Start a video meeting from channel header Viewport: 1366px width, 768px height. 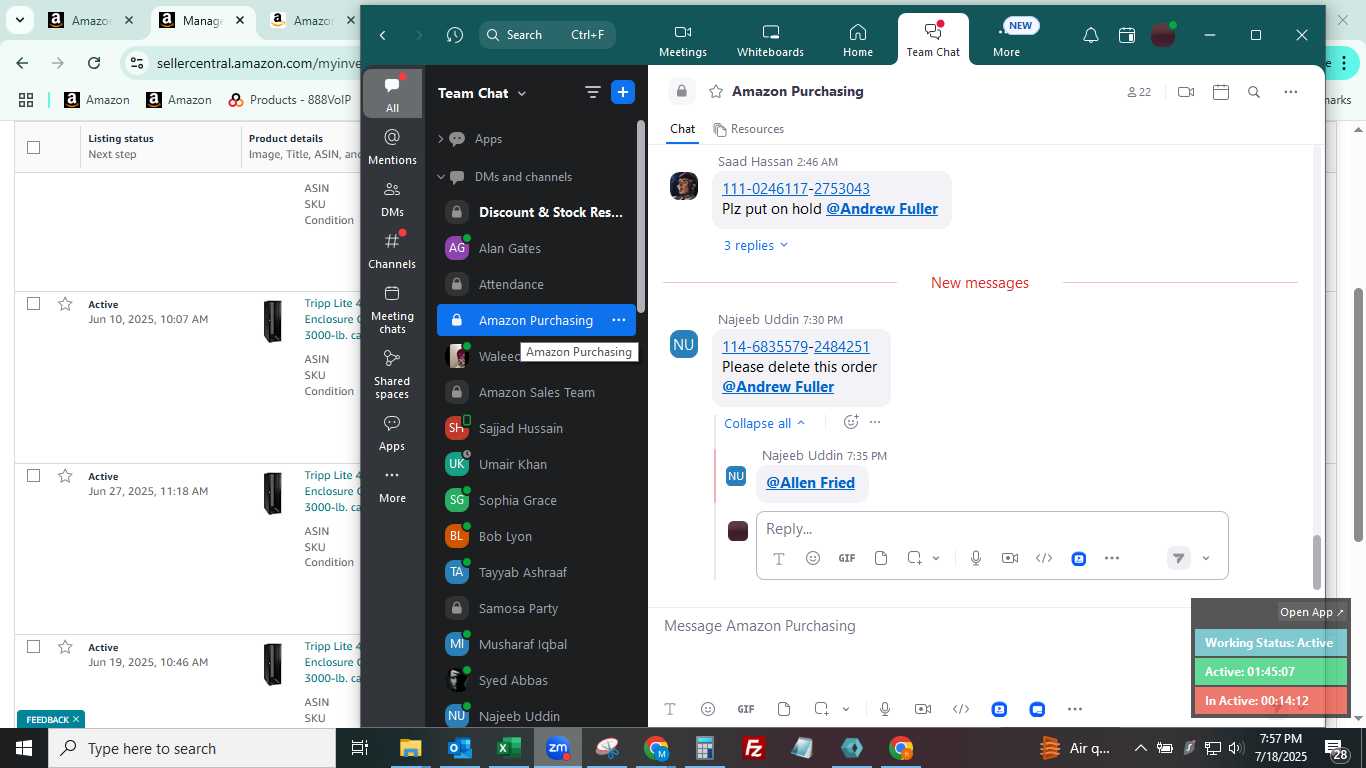(x=1186, y=92)
